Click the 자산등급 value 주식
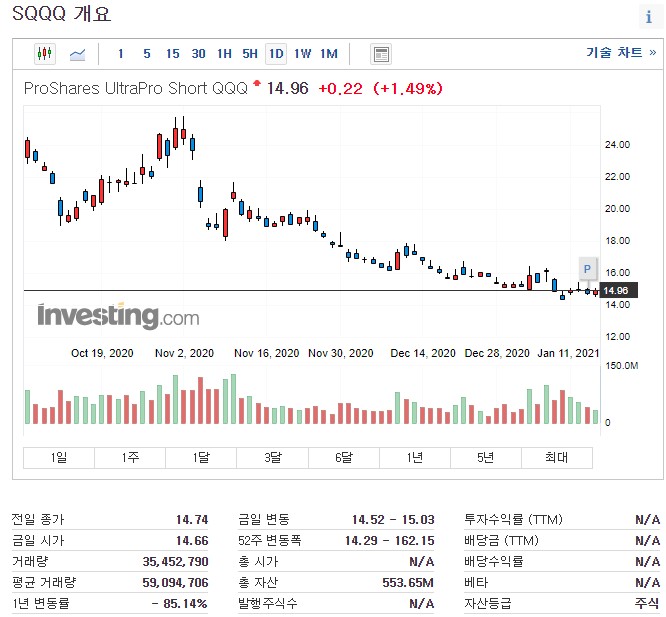This screenshot has height=617, width=666. pos(647,603)
